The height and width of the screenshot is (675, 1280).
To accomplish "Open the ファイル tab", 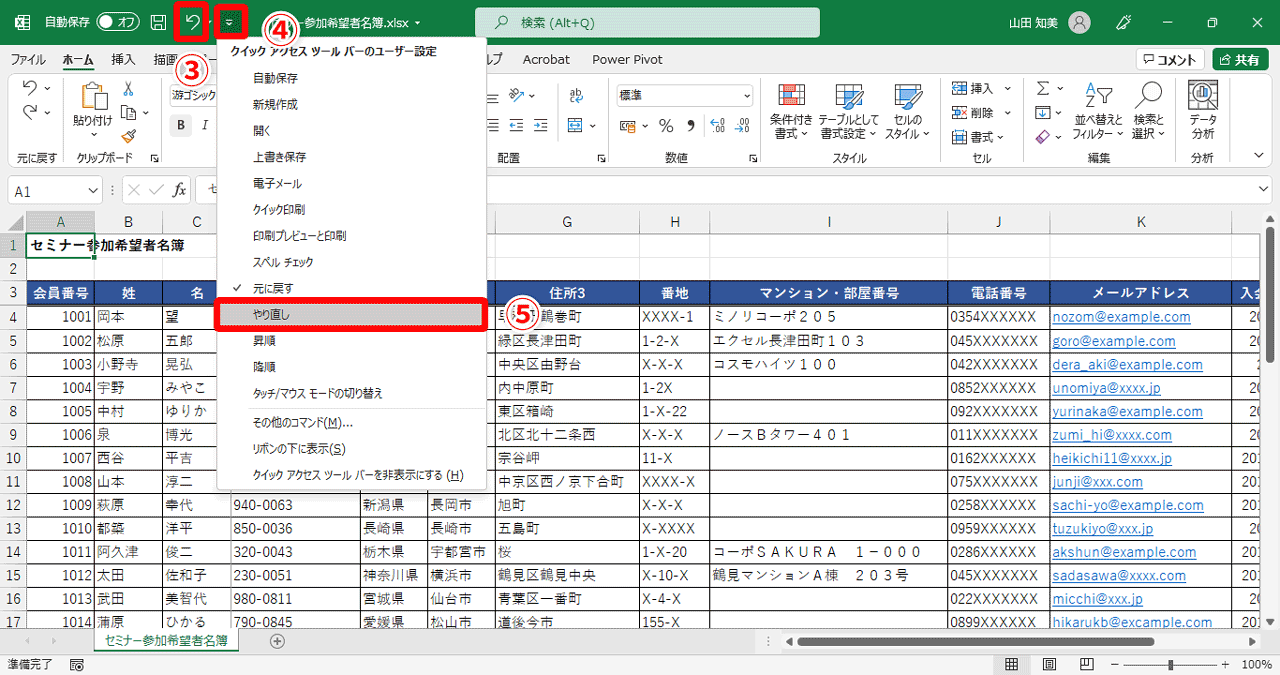I will [x=28, y=60].
